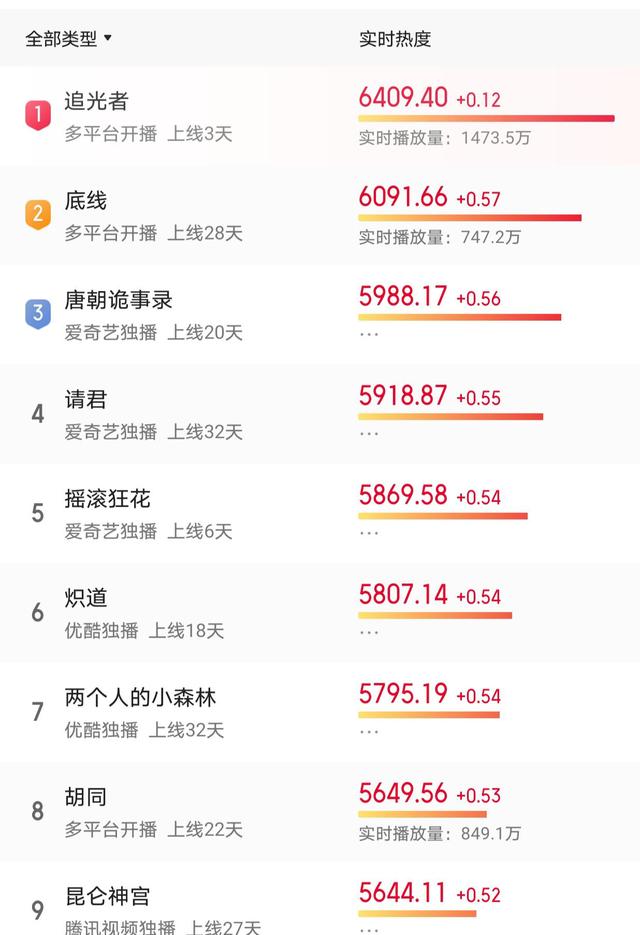
Task: Select 唐朝诡事录 from the ranking list
Action: tap(119, 300)
